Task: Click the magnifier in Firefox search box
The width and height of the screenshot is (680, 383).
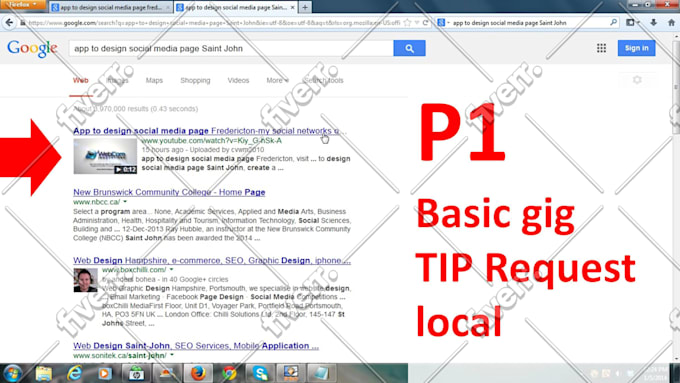Action: [613, 22]
